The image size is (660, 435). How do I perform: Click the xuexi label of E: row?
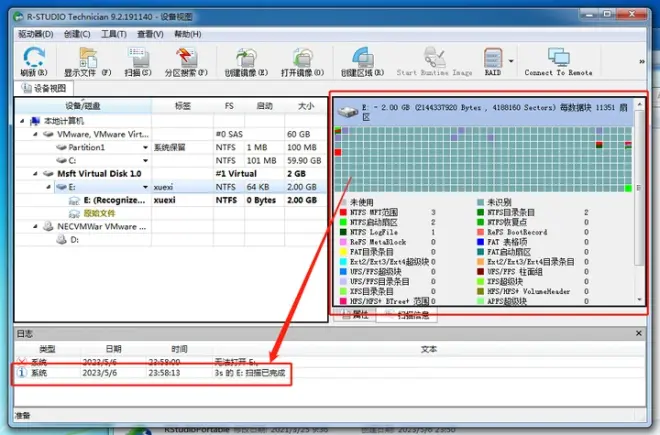(x=163, y=187)
